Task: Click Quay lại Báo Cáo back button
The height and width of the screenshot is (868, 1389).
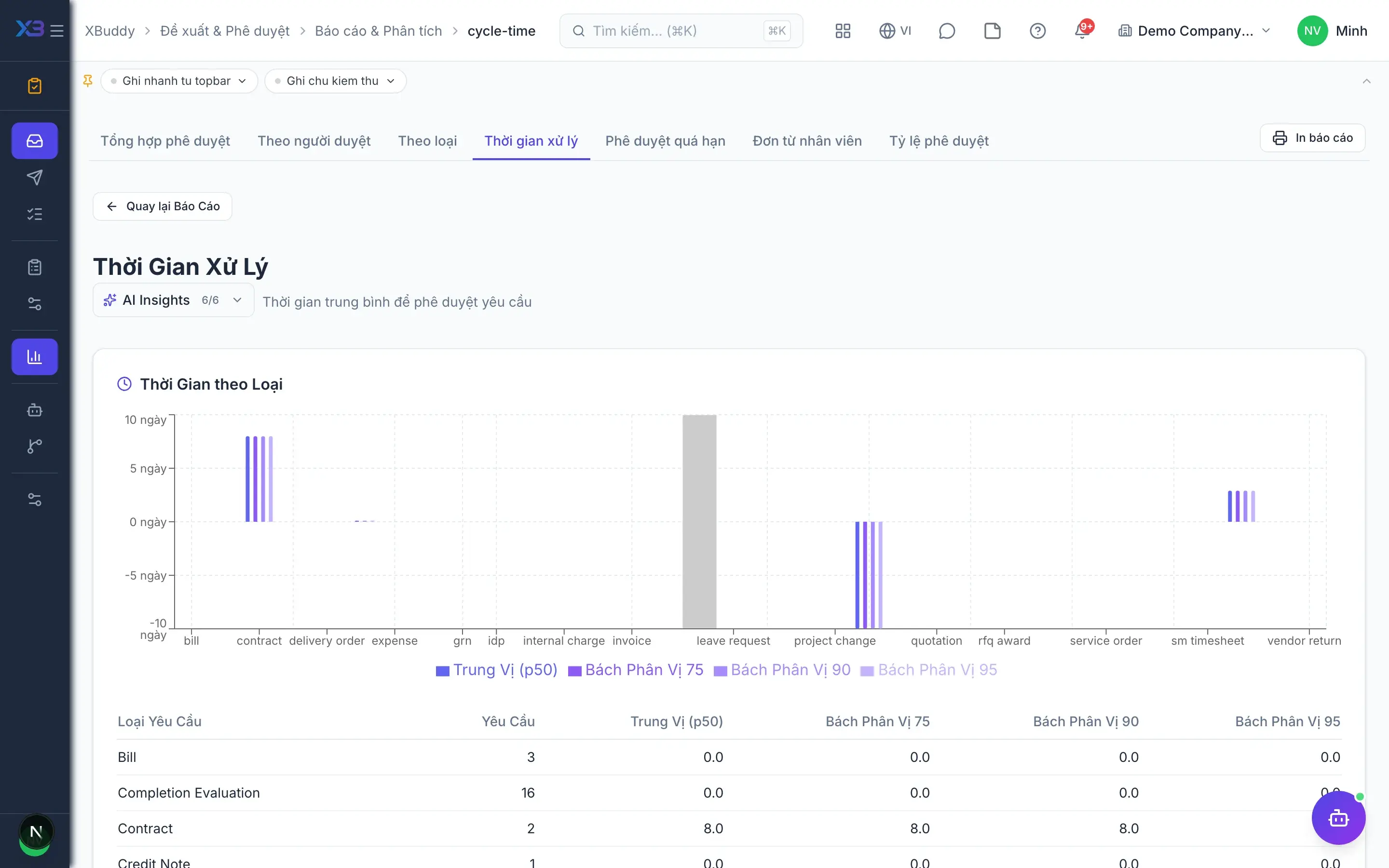Action: coord(163,206)
